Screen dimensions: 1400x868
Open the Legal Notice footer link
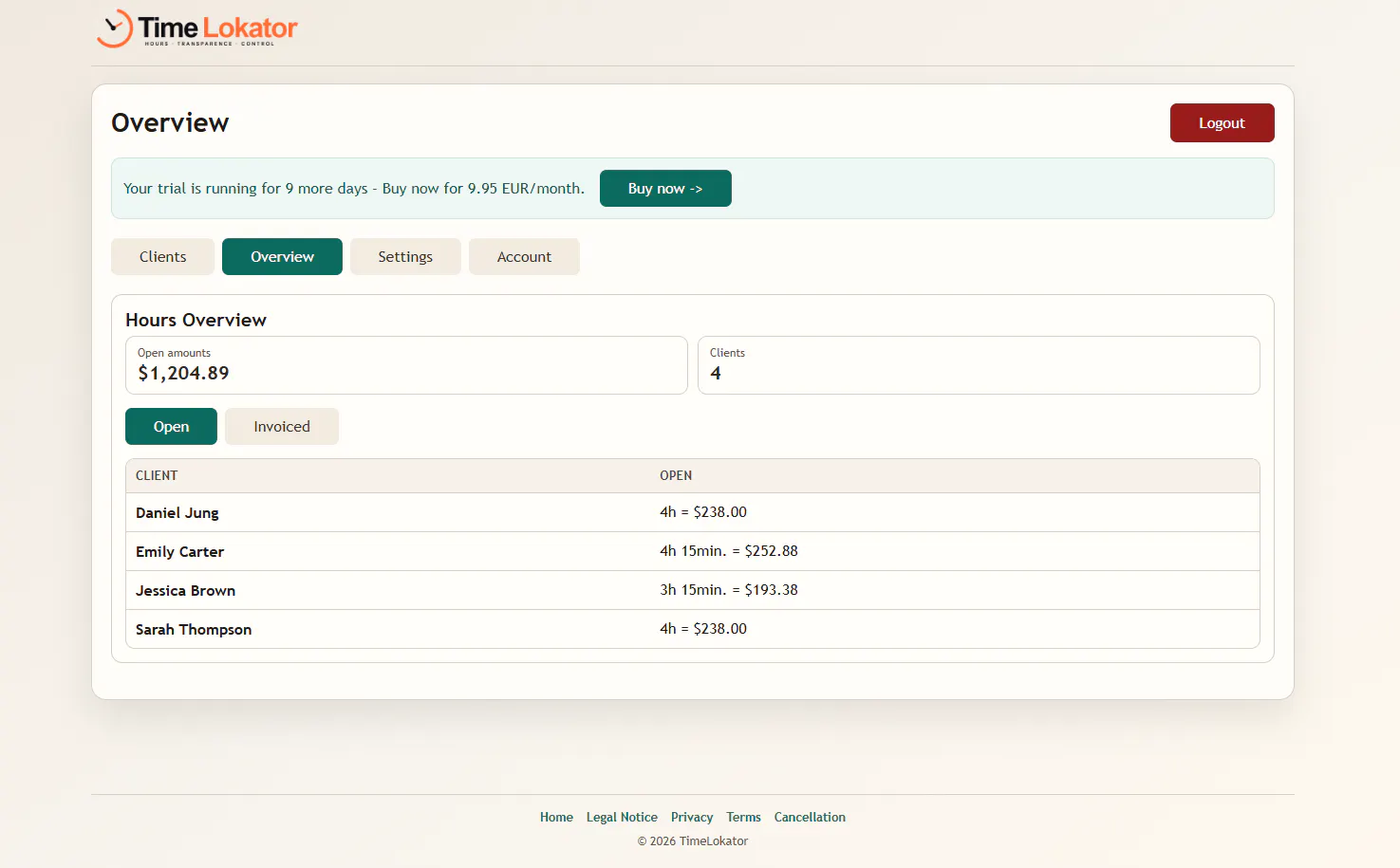pyautogui.click(x=622, y=817)
